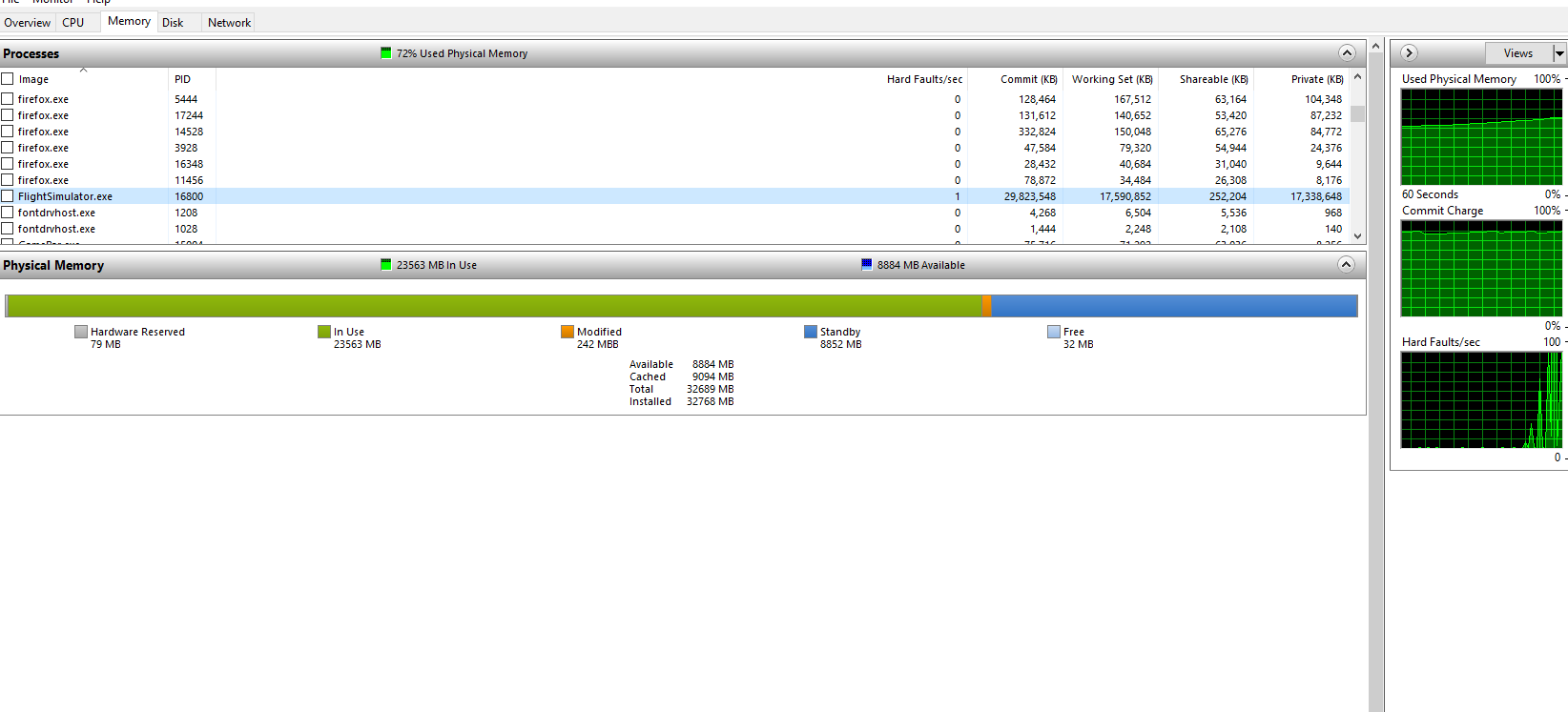Click the orange Modified legend swatch
Viewport: 1568px width, 712px height.
[567, 332]
